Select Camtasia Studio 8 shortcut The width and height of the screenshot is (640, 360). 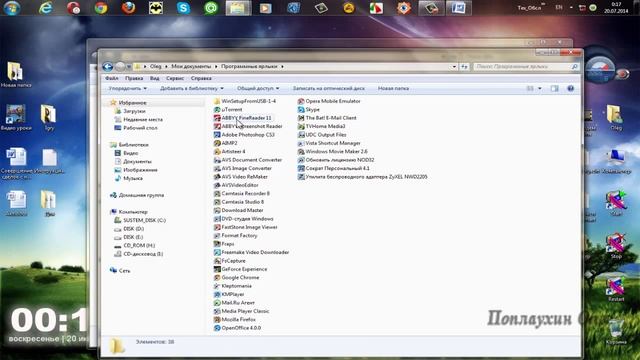click(239, 202)
